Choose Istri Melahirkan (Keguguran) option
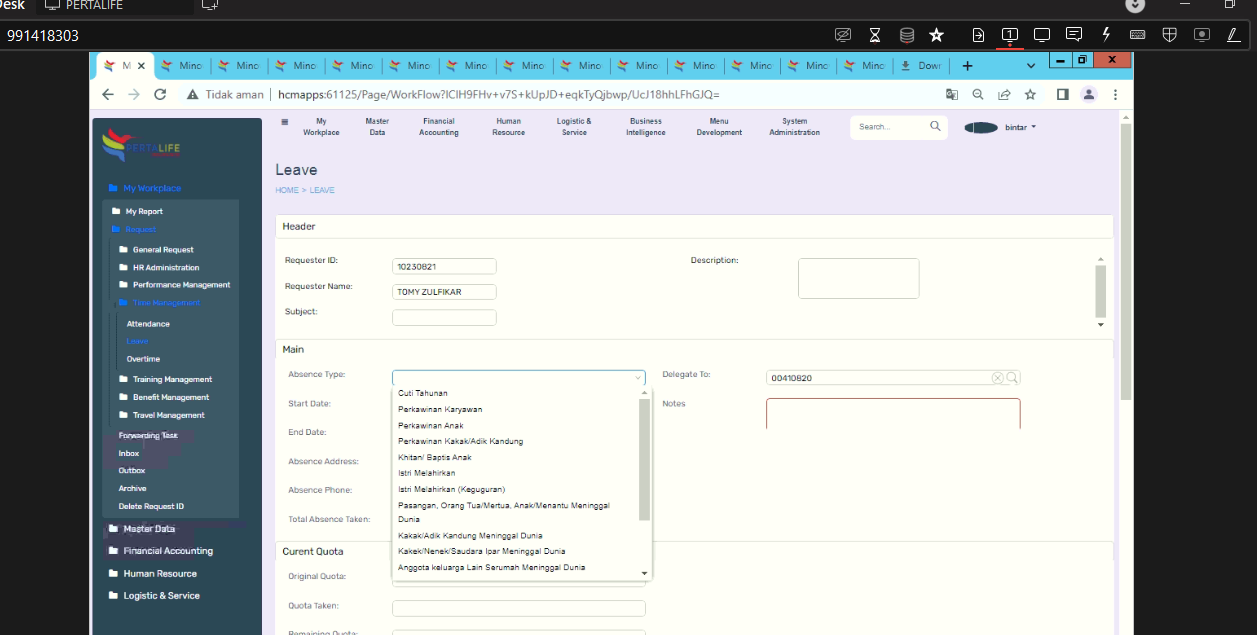This screenshot has height=635, width=1257. point(452,489)
